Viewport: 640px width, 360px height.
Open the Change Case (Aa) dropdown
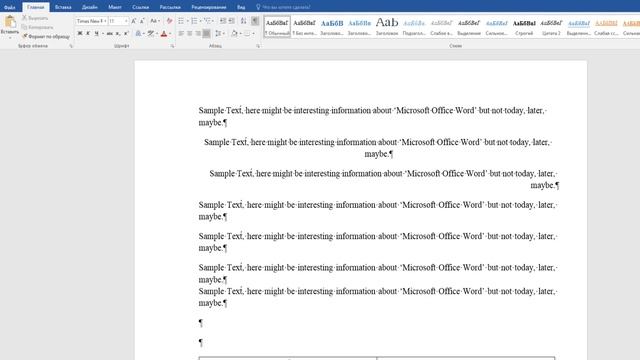pos(155,21)
